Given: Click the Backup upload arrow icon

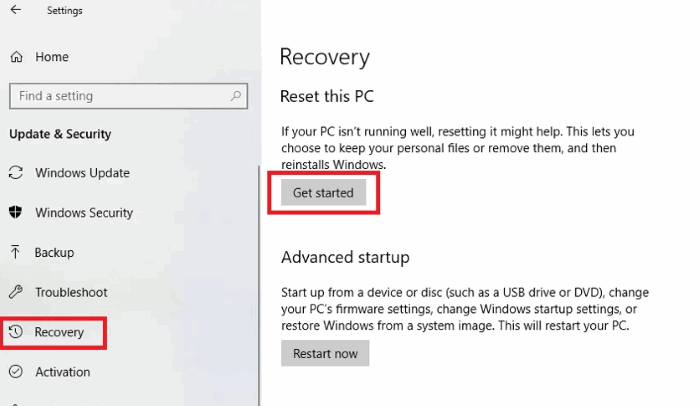Looking at the screenshot, I should tap(16, 253).
